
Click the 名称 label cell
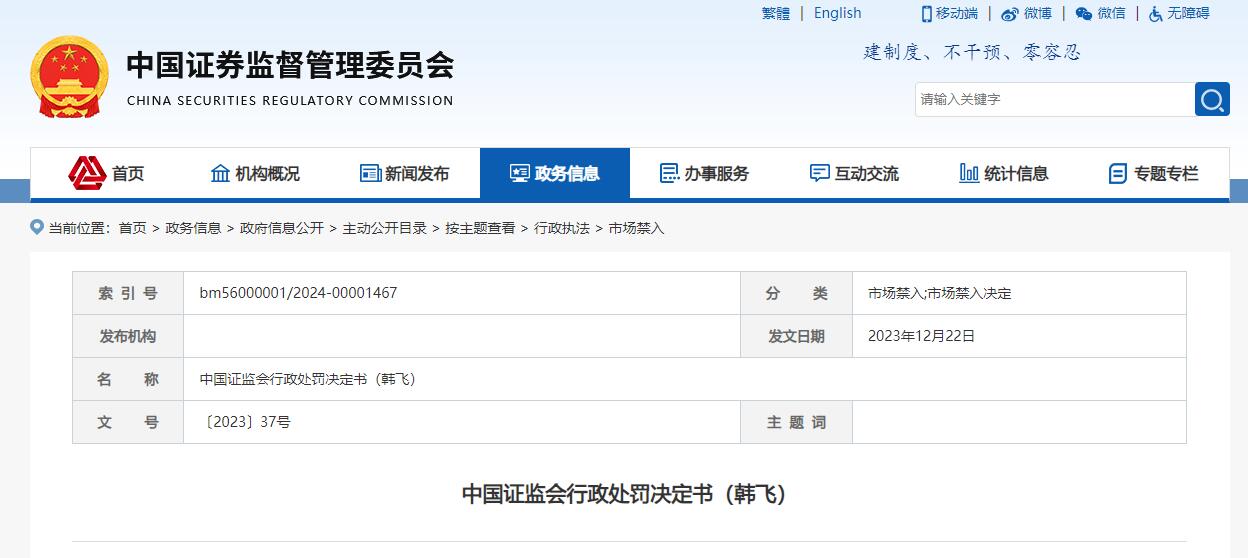point(128,379)
